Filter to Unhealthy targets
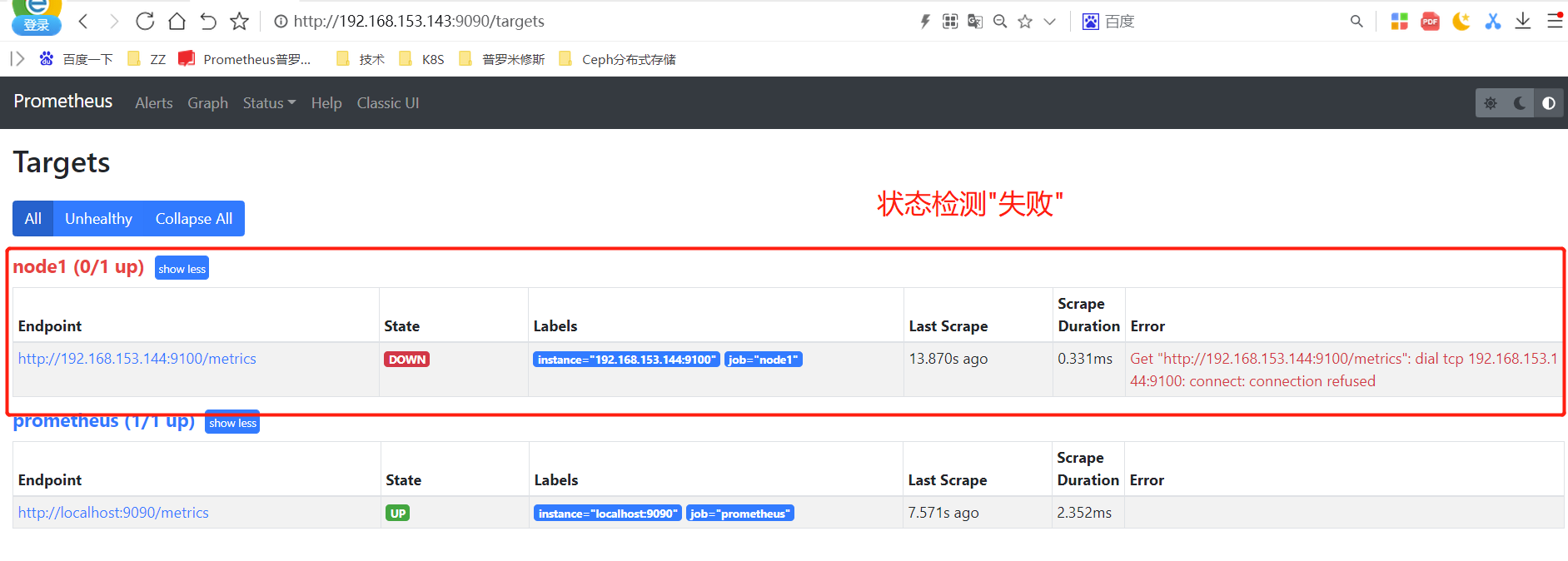This screenshot has width=1568, height=561. (98, 218)
